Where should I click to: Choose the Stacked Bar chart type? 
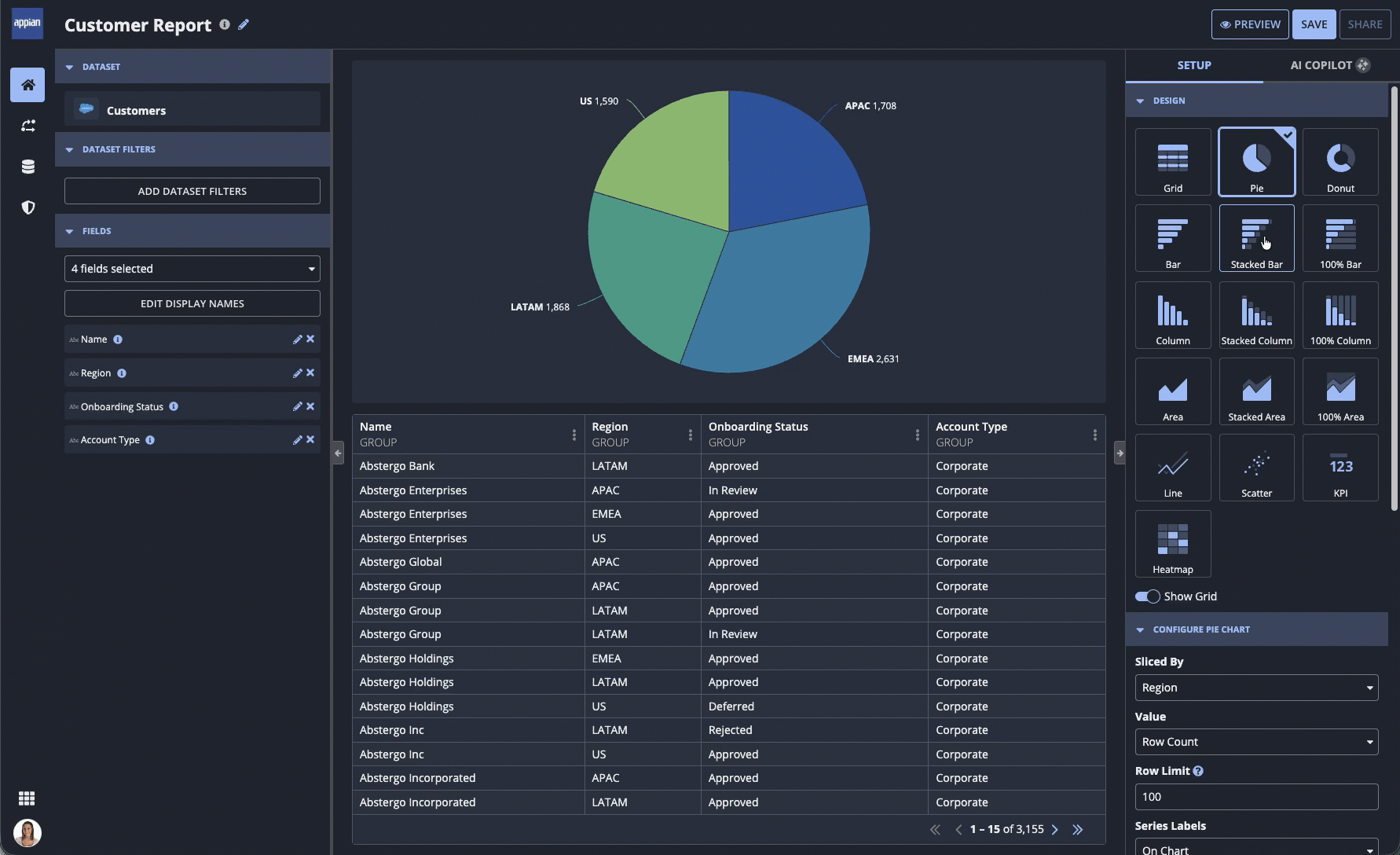pyautogui.click(x=1256, y=238)
